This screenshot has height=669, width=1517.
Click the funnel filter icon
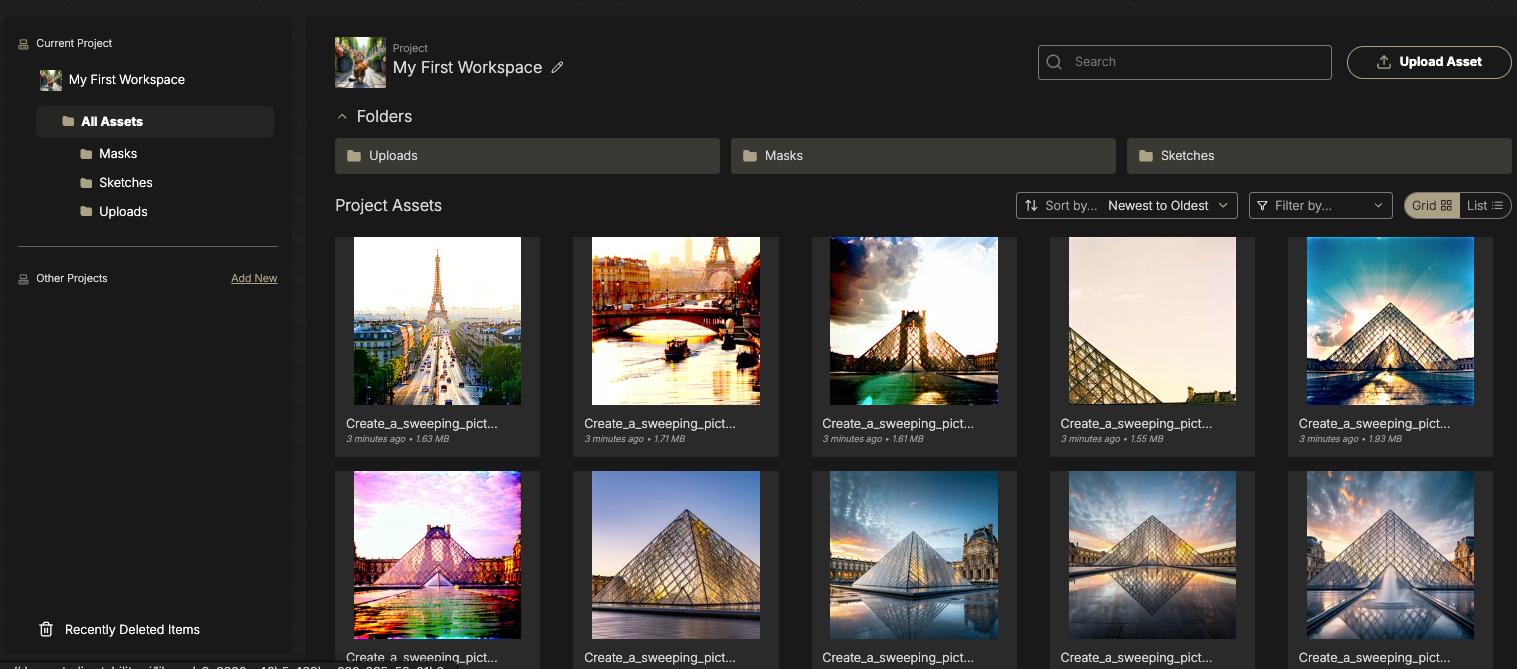click(x=1262, y=205)
